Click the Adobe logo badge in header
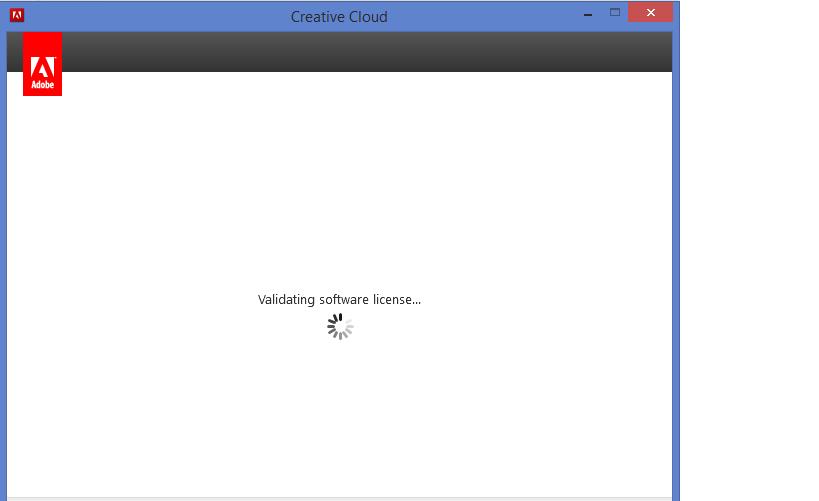The height and width of the screenshot is (501, 819). point(42,64)
